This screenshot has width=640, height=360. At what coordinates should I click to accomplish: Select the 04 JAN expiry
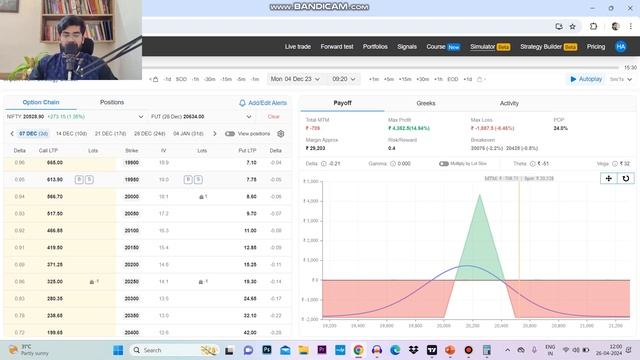tap(188, 133)
